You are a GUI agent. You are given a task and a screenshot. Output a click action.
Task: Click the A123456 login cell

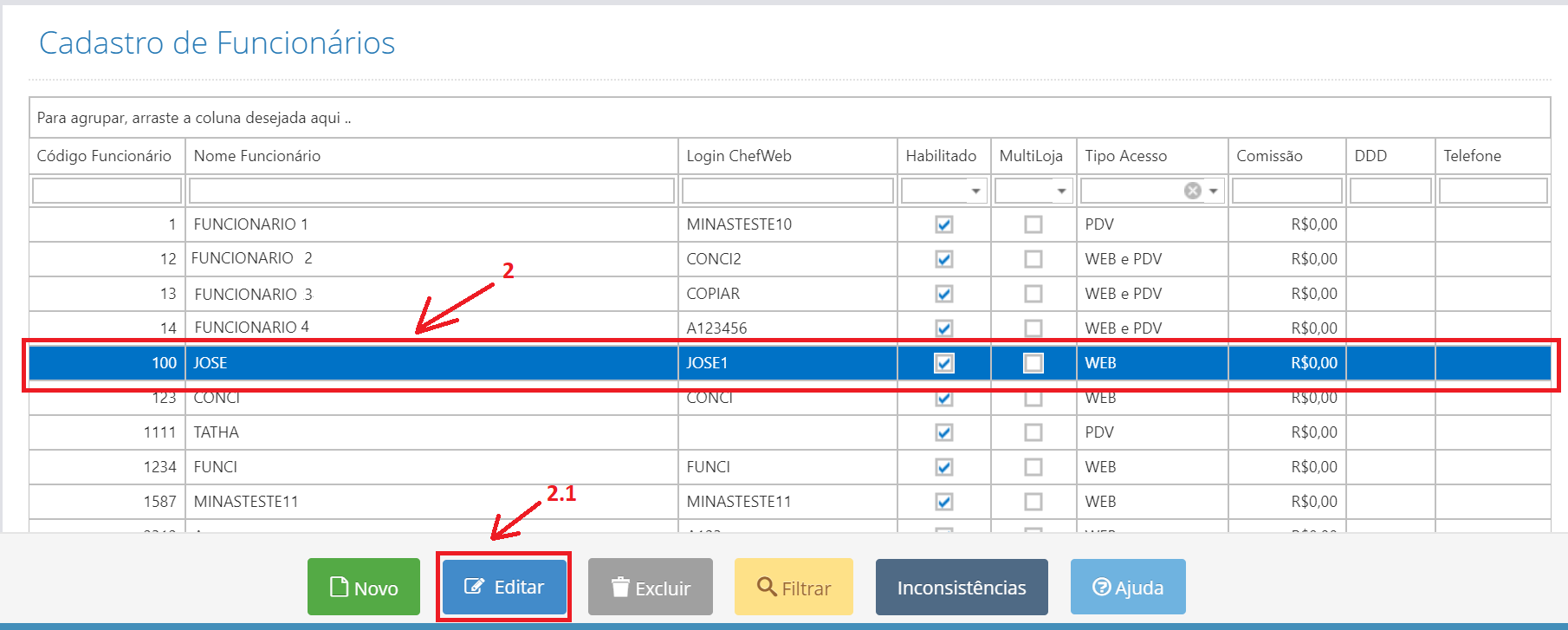point(787,328)
